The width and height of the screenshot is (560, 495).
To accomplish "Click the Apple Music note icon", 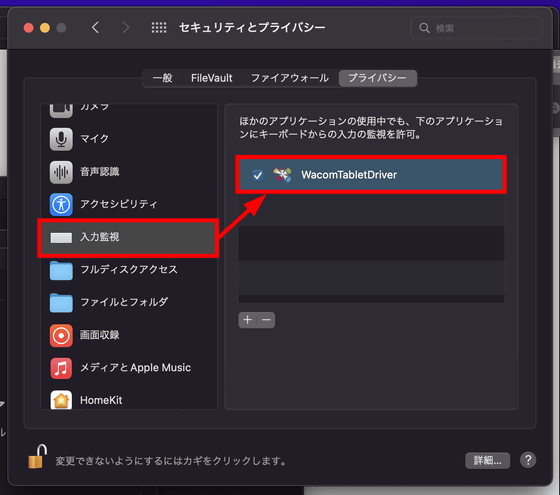I will pos(61,368).
